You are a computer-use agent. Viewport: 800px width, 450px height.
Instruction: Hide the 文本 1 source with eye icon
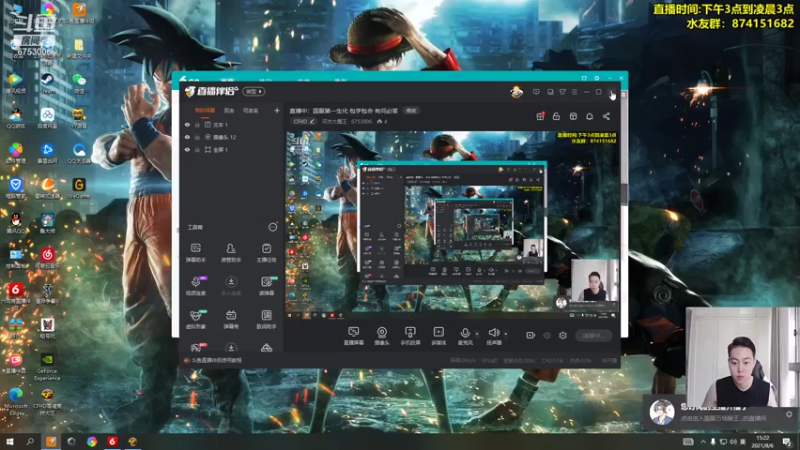coord(187,124)
